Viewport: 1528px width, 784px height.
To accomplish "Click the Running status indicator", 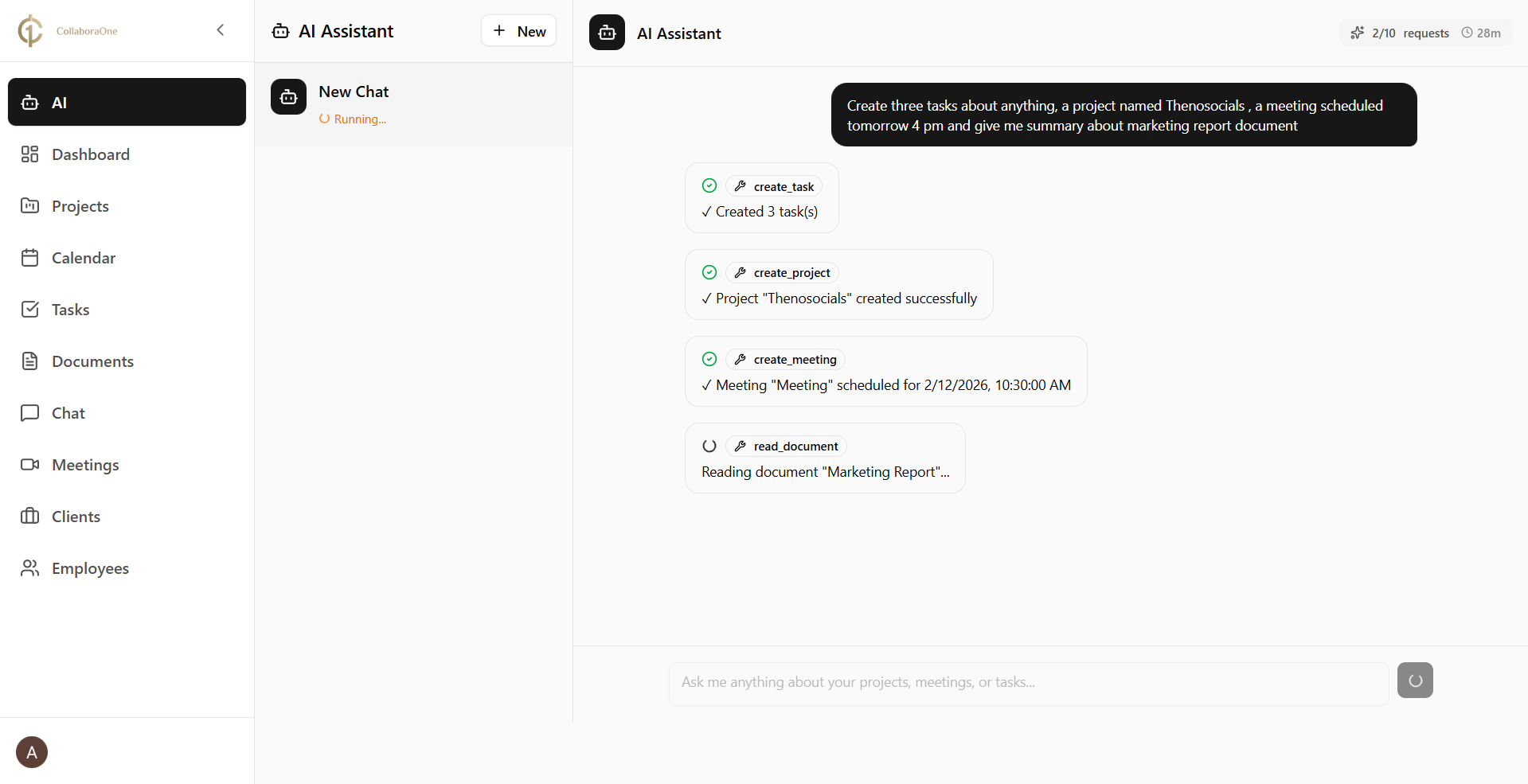I will 352,119.
